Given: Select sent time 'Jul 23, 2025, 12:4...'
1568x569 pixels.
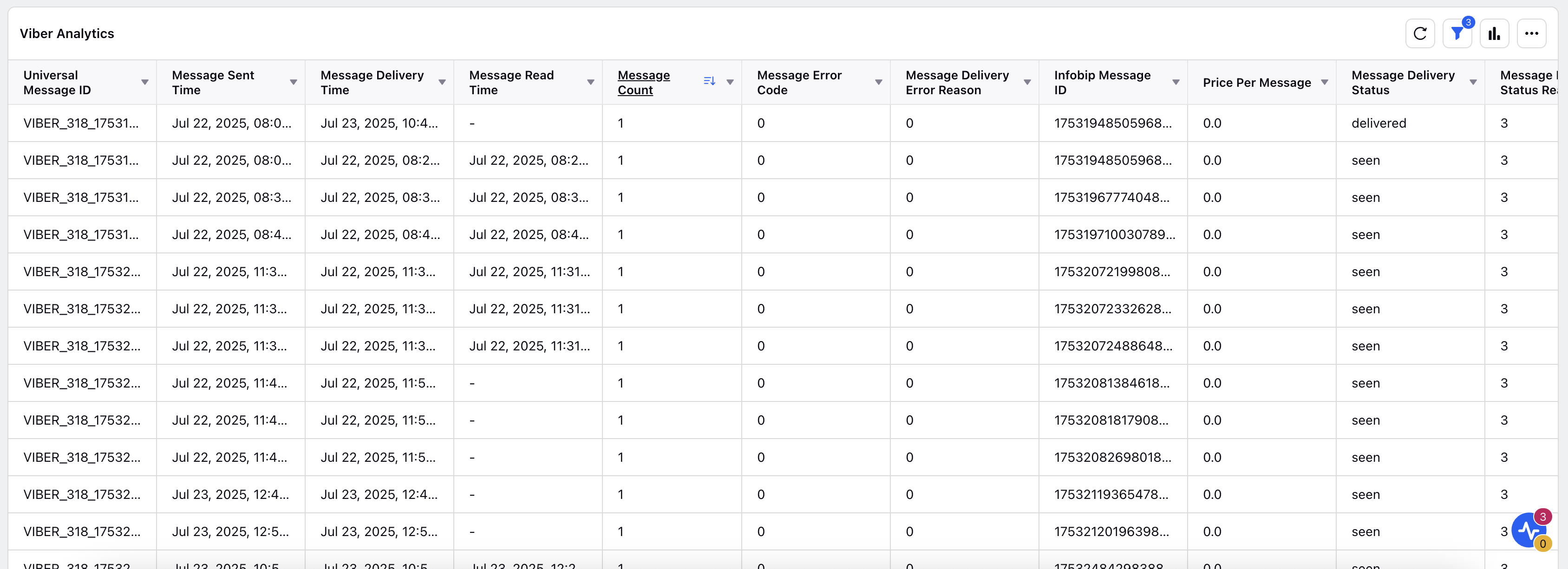Looking at the screenshot, I should pos(230,494).
